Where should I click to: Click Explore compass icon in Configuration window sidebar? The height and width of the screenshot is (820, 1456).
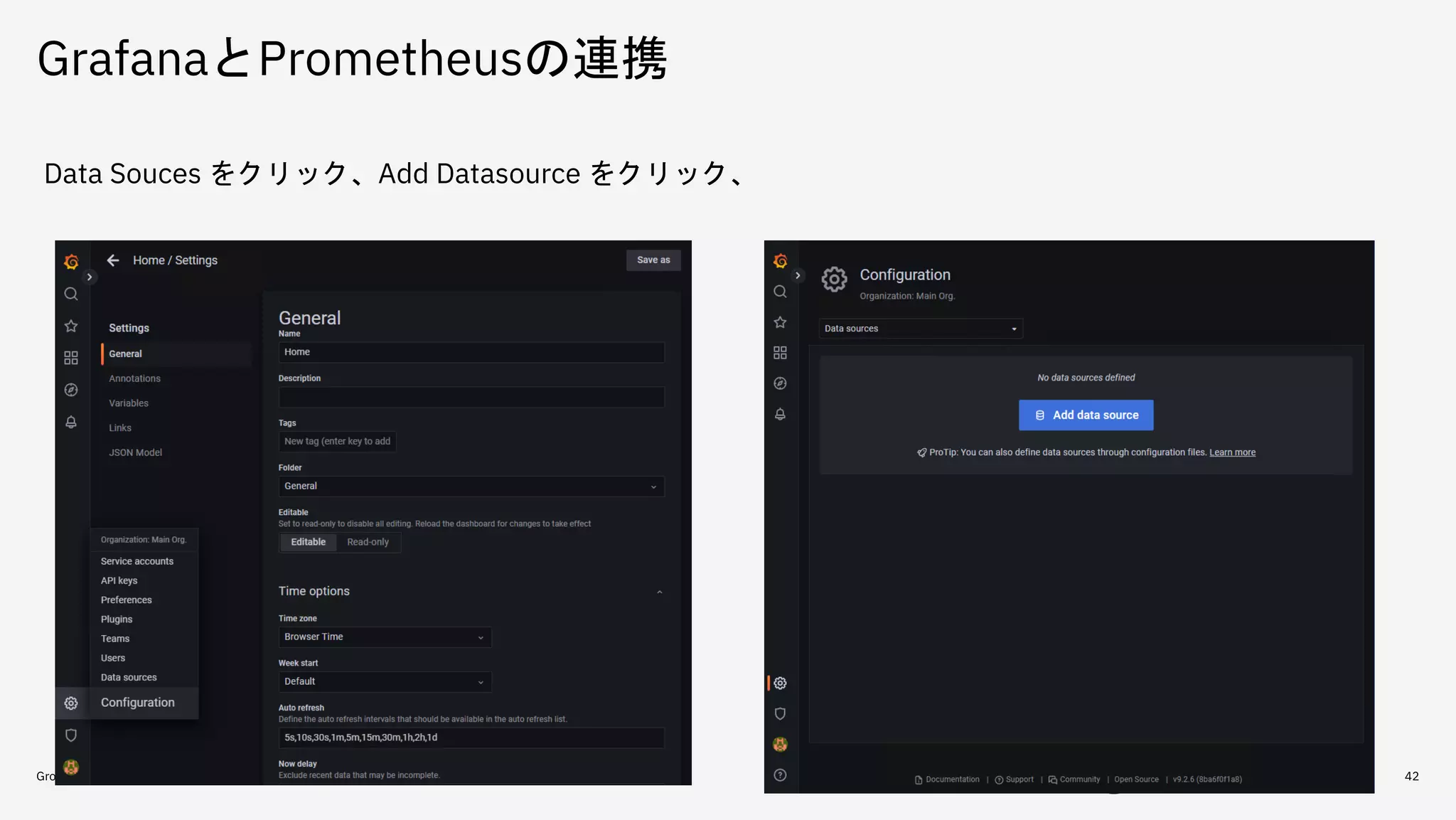780,383
